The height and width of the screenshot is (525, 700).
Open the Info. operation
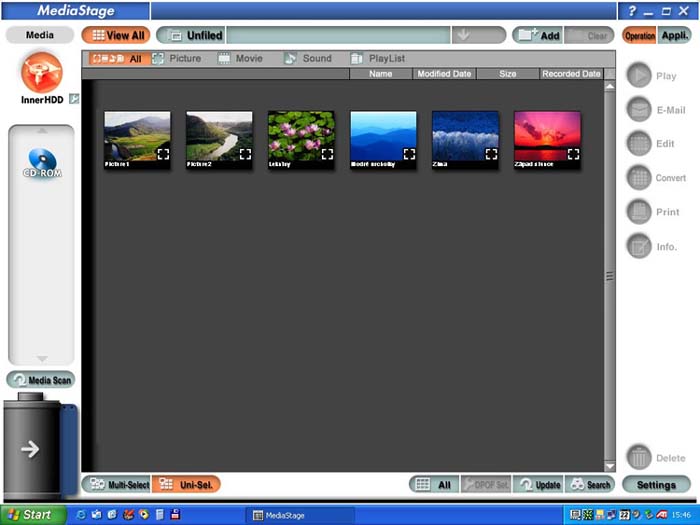pyautogui.click(x=640, y=246)
